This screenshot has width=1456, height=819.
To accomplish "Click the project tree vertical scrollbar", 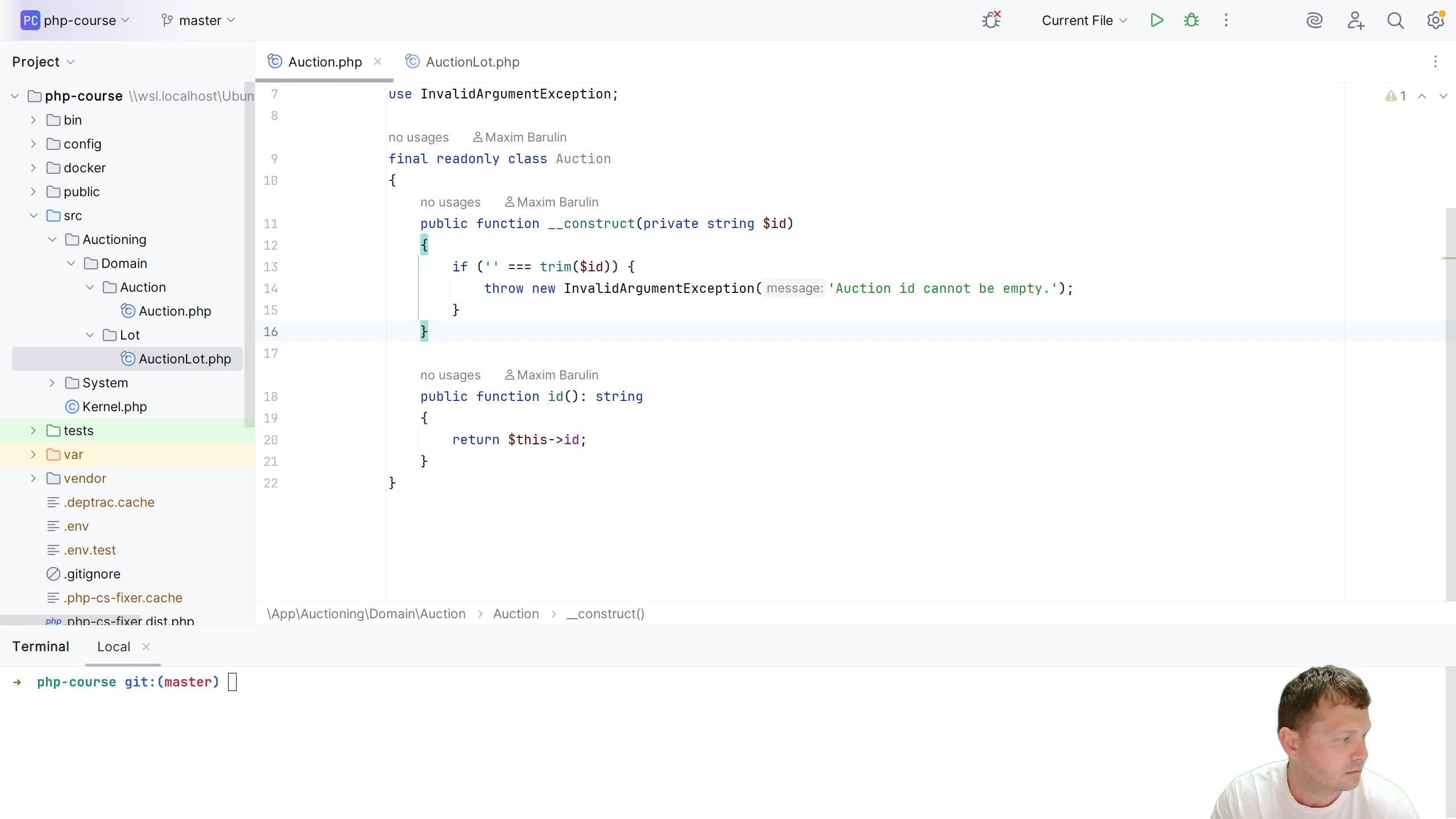I will click(249, 256).
